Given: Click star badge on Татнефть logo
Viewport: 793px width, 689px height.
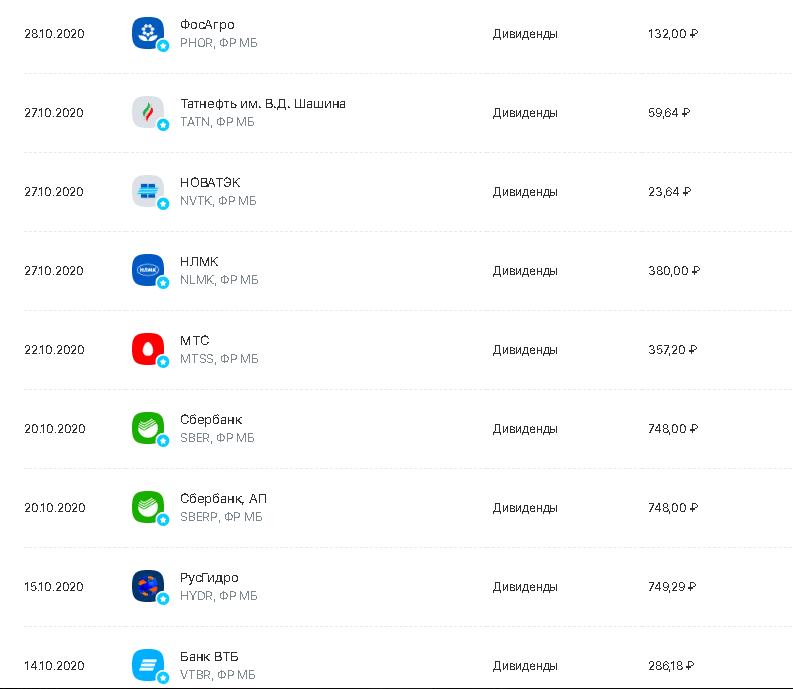Looking at the screenshot, I should click(163, 125).
